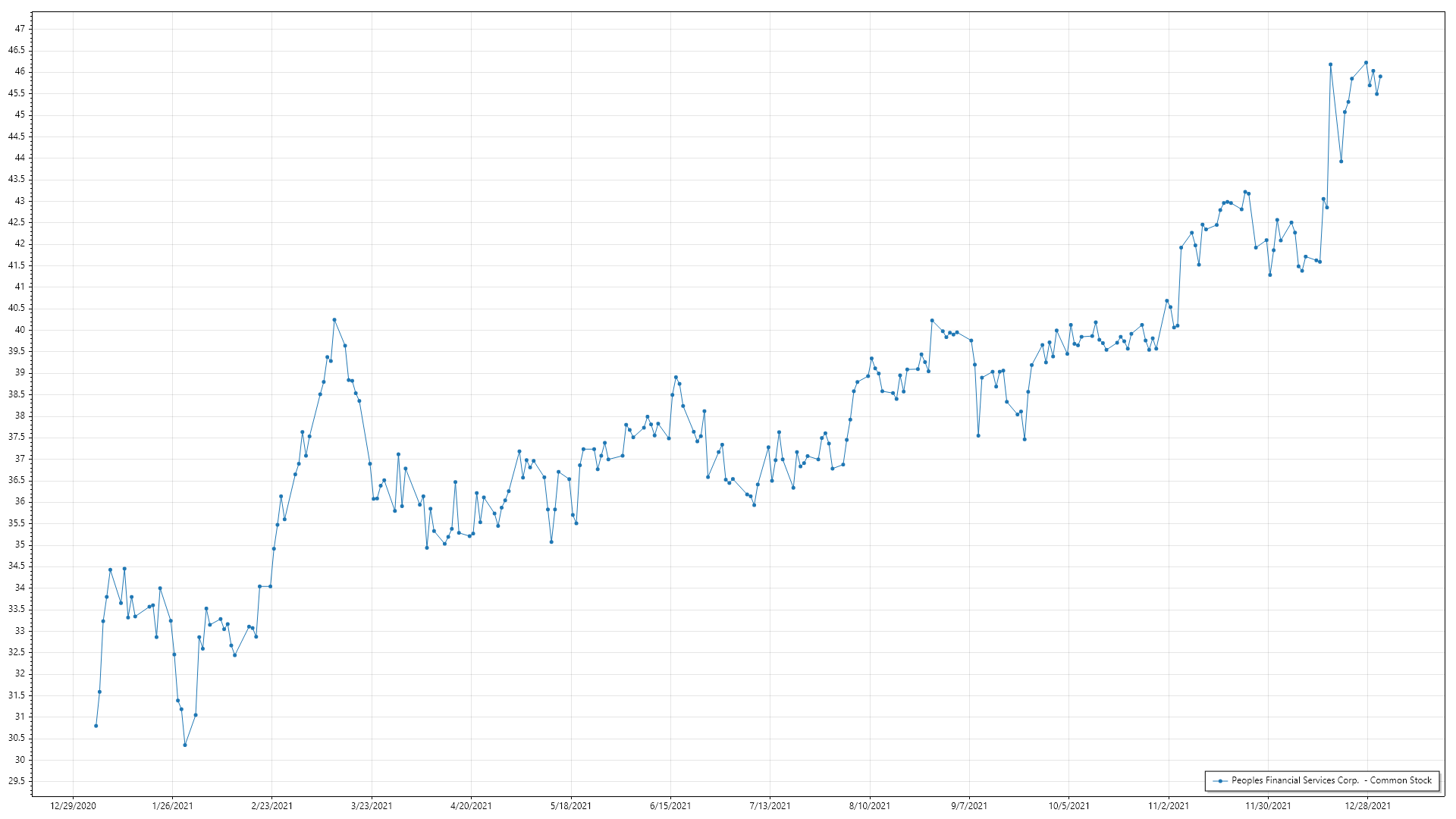Screen dimensions: 1456x819
Task: Click the lowest data point near 30.35
Action: [185, 745]
